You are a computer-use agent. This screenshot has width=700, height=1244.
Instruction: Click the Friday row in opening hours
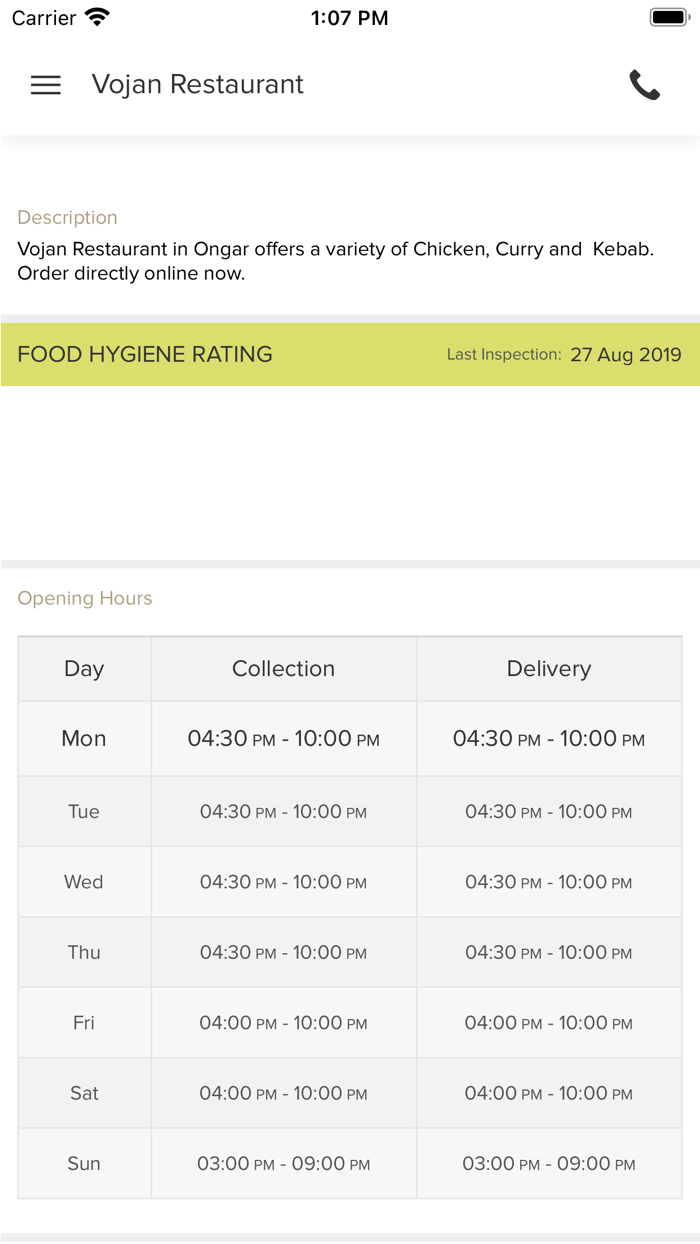coord(83,1022)
